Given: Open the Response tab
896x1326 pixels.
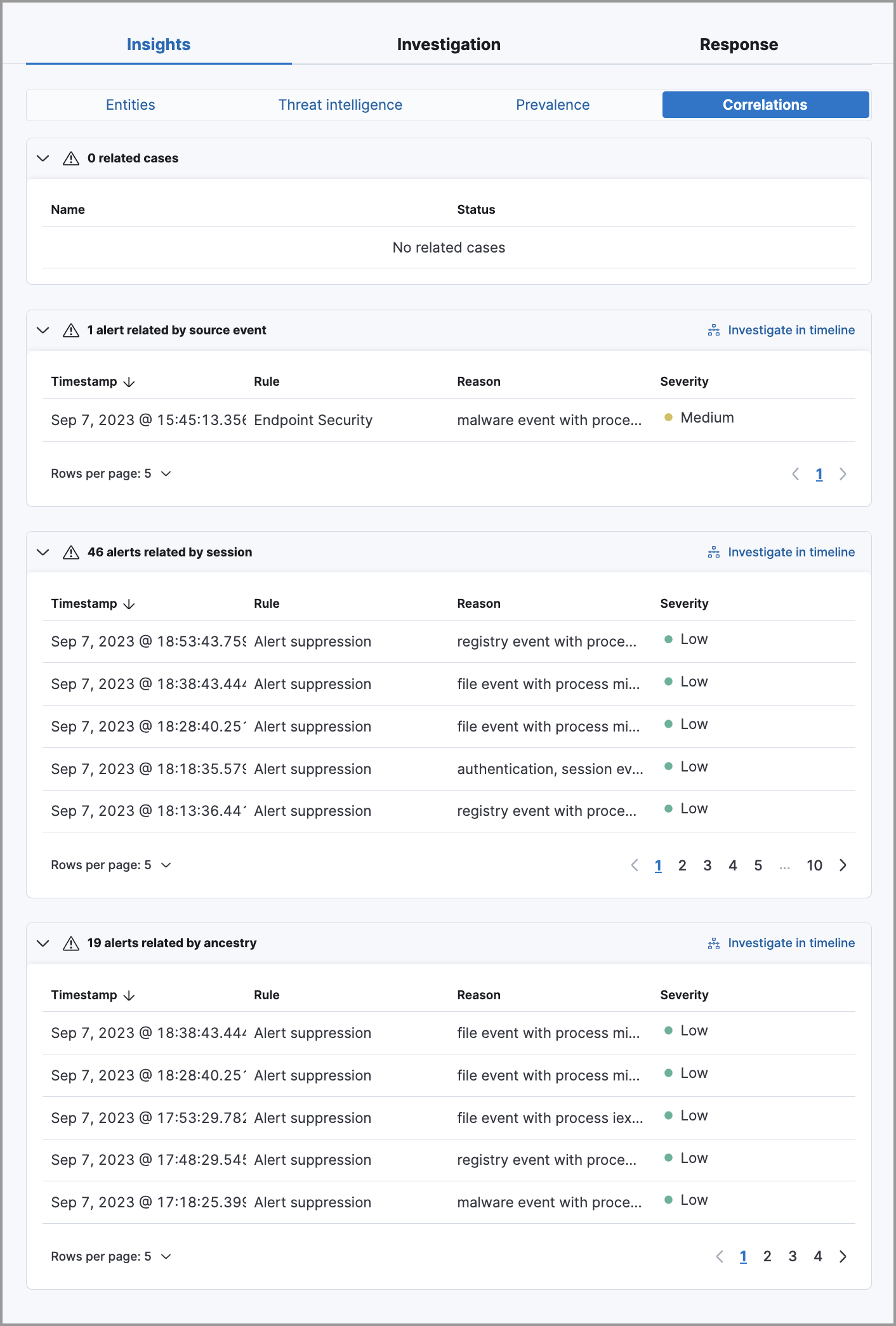Looking at the screenshot, I should [739, 44].
